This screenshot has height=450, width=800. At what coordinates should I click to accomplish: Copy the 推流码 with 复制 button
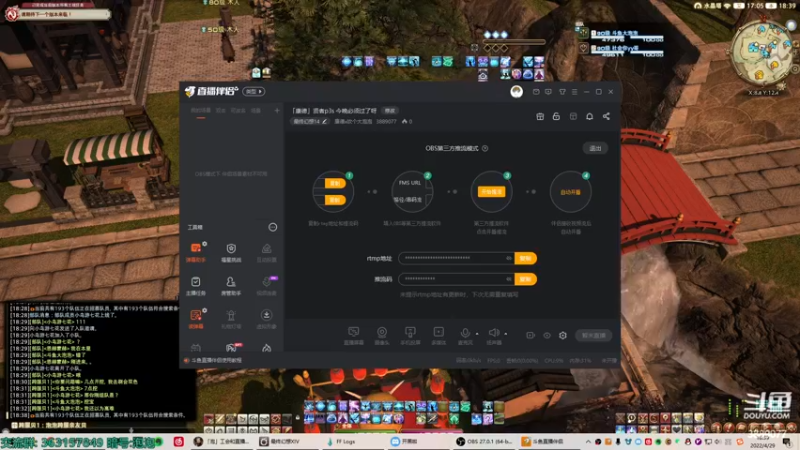pyautogui.click(x=526, y=279)
